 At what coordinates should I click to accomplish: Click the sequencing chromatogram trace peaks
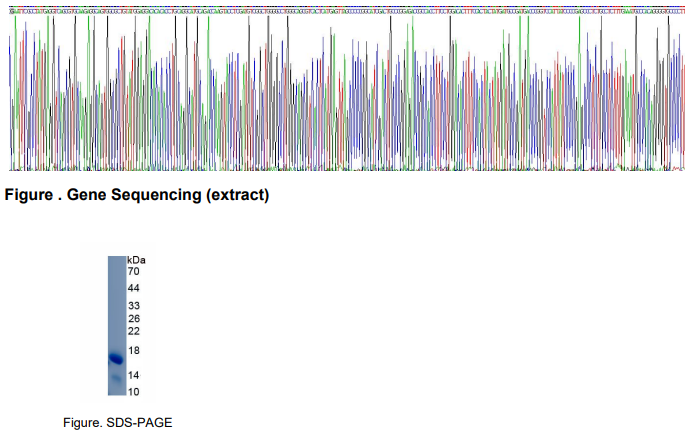click(x=347, y=92)
